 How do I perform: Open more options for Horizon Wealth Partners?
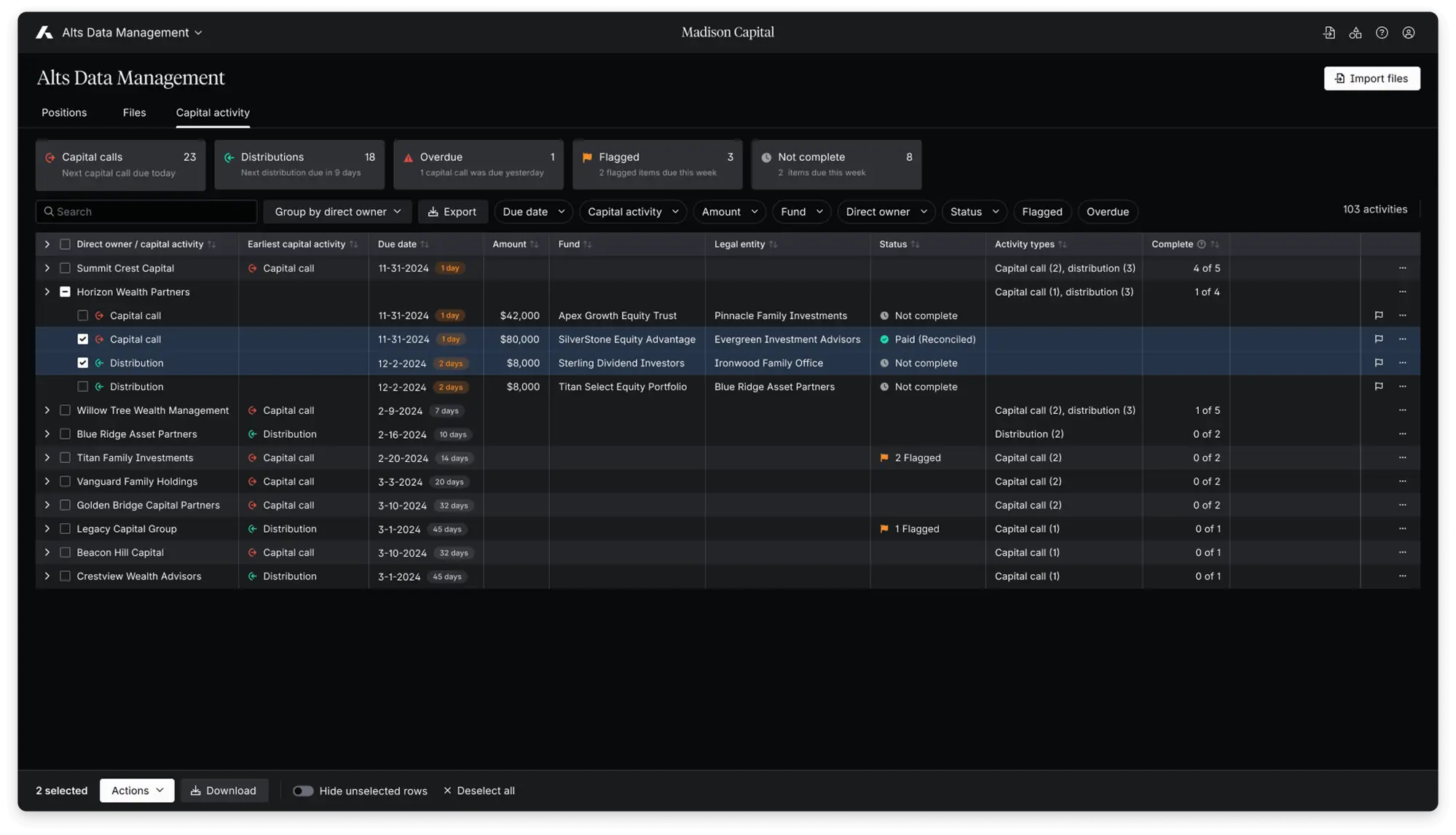1403,292
